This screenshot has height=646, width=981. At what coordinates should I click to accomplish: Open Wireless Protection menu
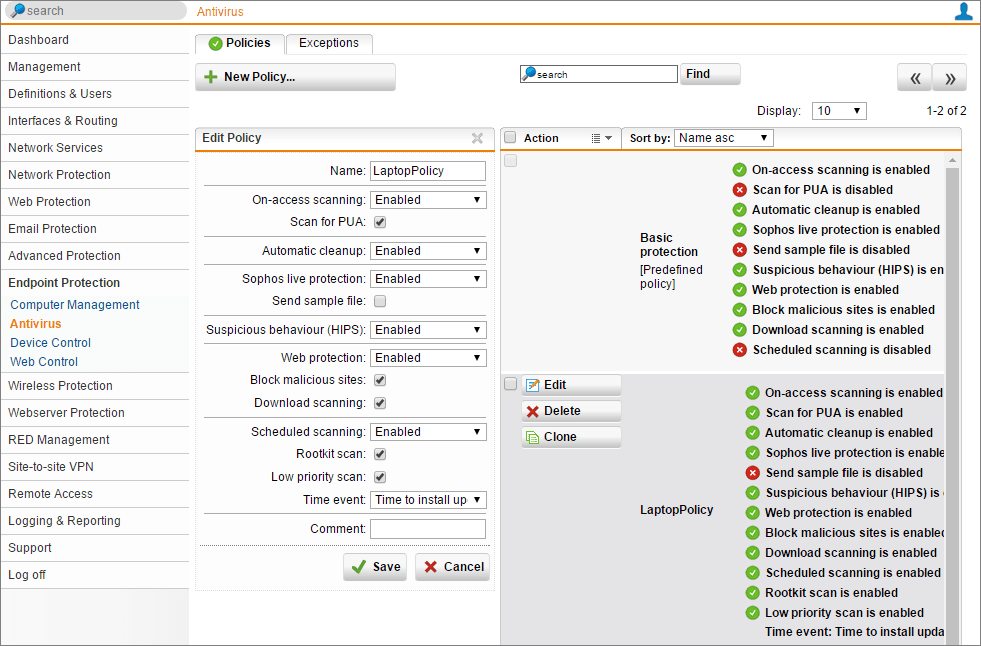(x=95, y=385)
